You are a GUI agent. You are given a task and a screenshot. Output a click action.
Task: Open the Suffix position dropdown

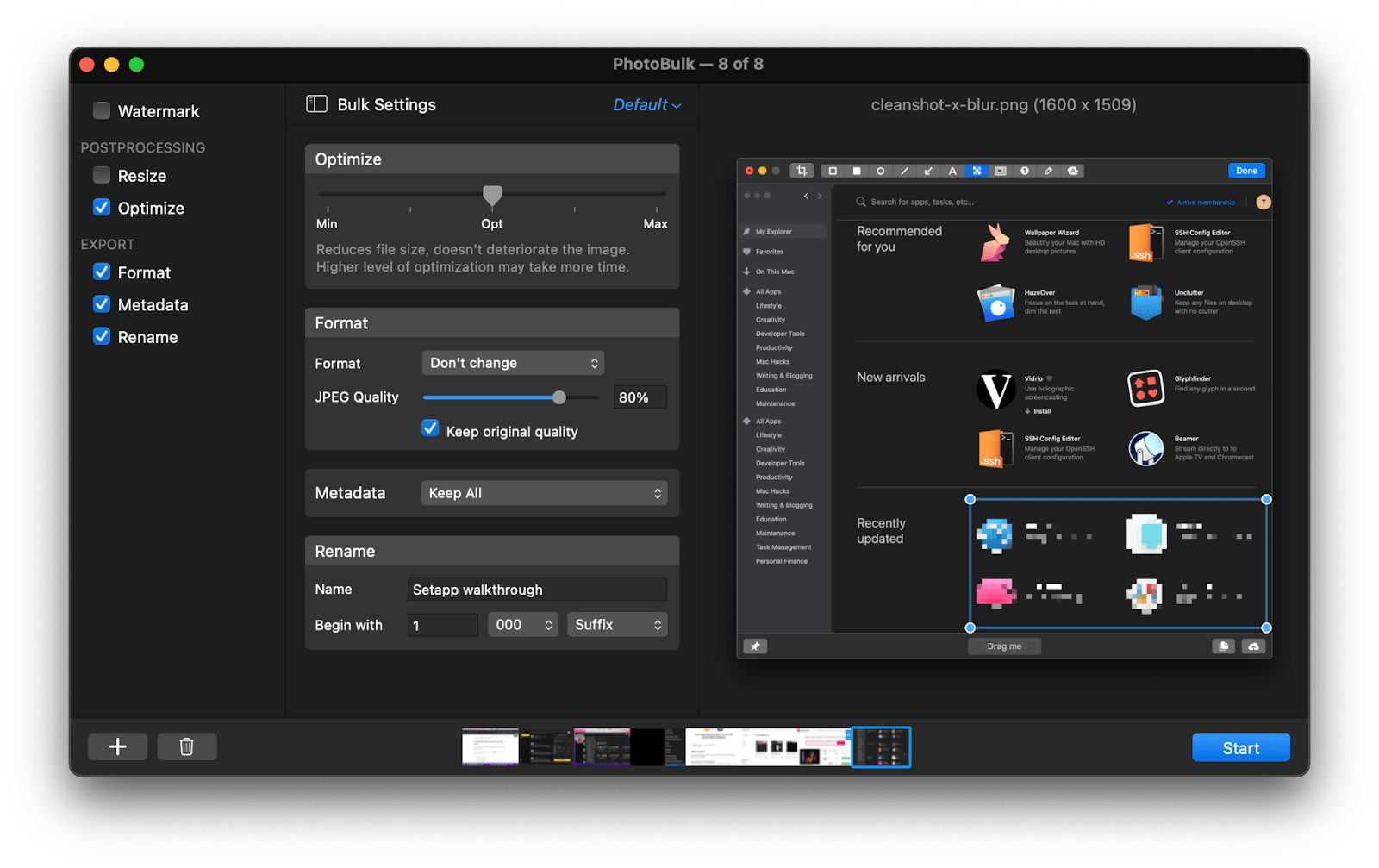point(617,624)
